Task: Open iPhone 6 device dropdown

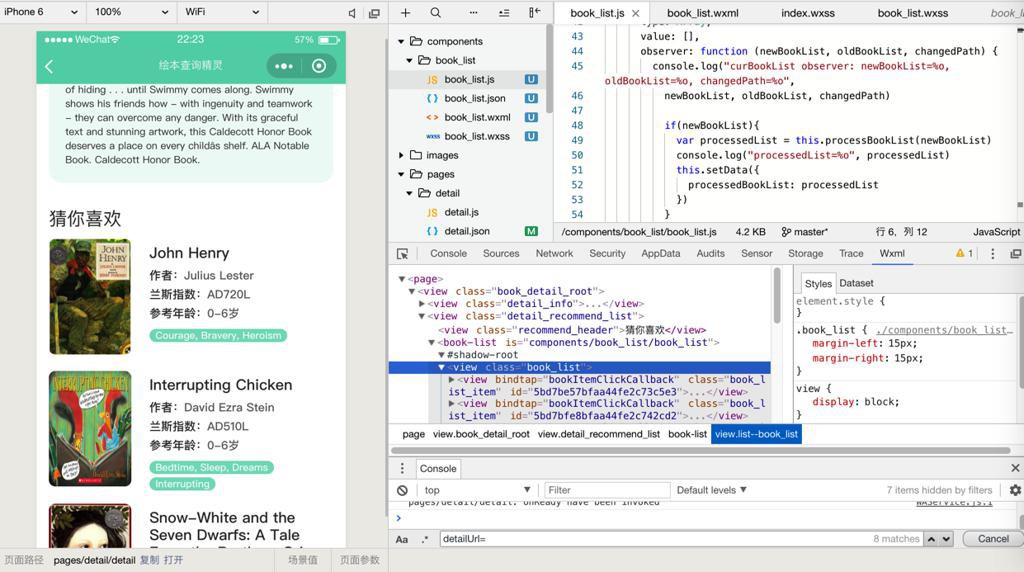Action: coord(40,12)
